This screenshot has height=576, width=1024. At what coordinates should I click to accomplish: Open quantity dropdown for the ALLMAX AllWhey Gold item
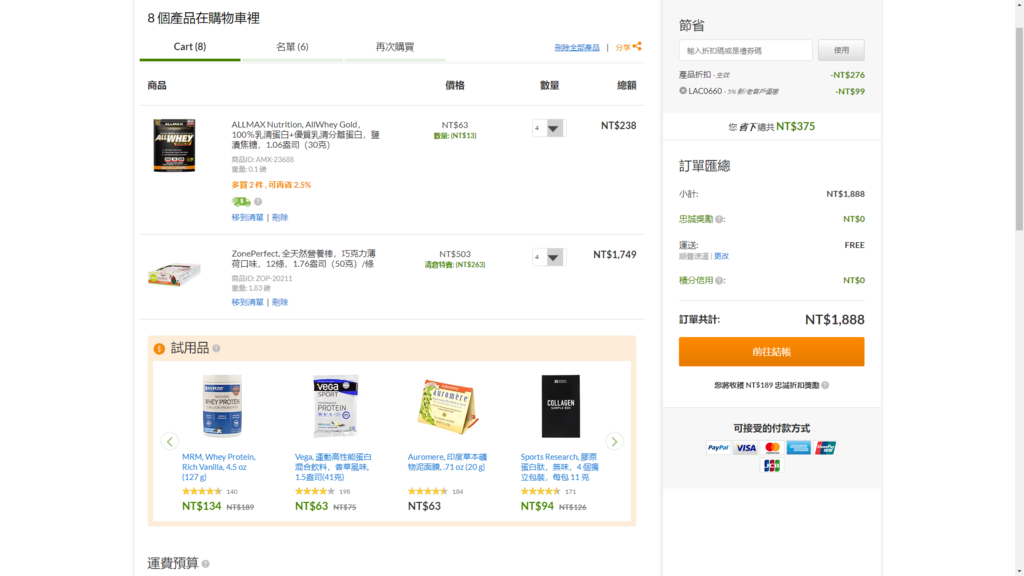(x=553, y=128)
